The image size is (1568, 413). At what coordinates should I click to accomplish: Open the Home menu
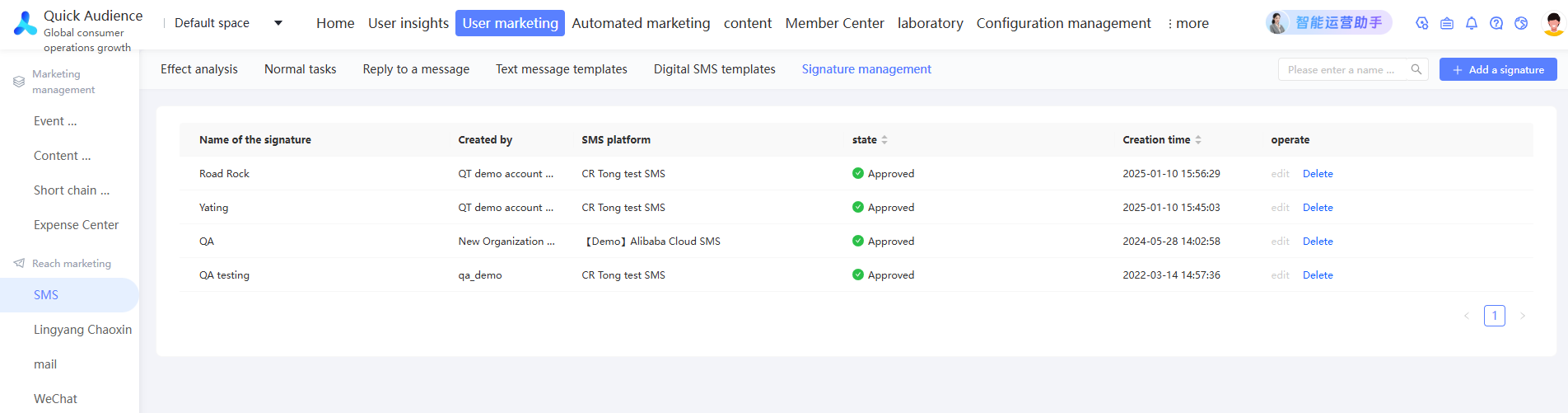(335, 23)
